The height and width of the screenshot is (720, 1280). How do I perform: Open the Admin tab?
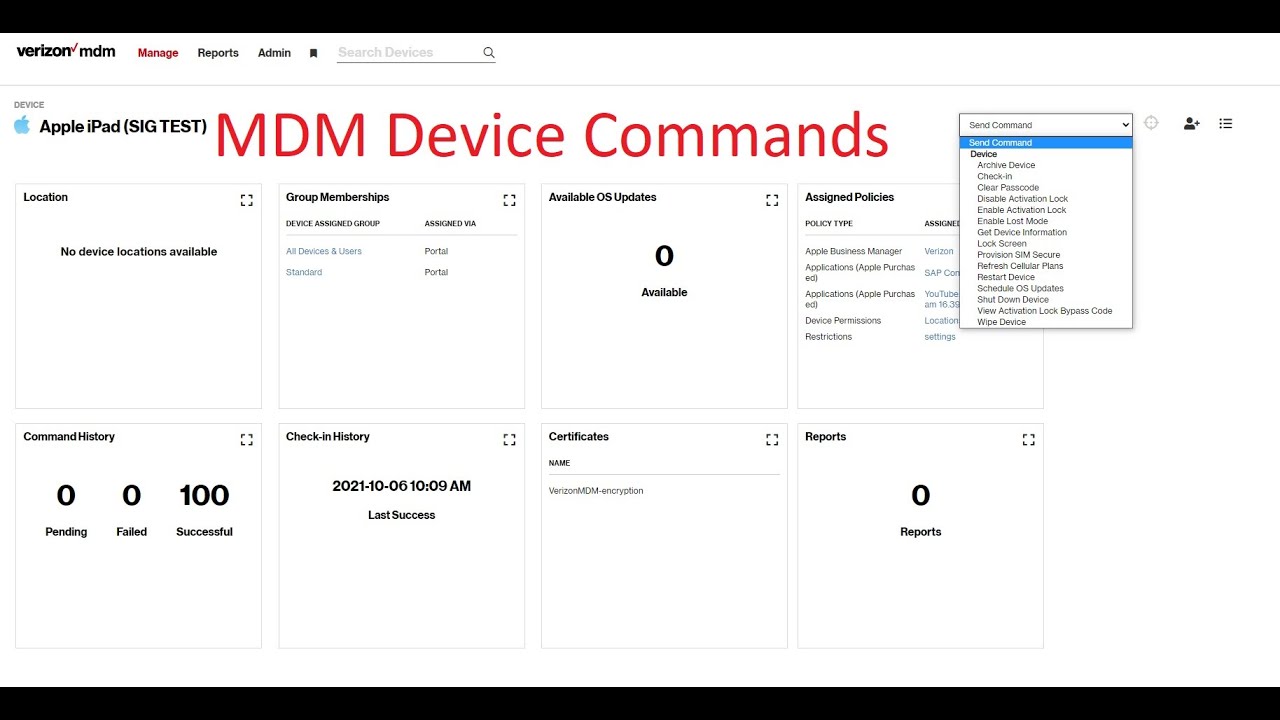pos(274,53)
